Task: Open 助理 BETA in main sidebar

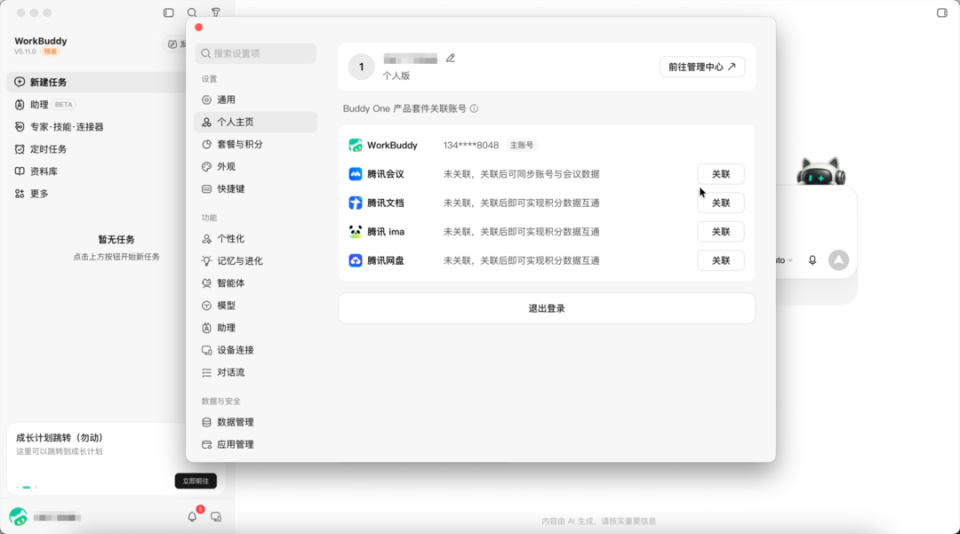Action: (96, 105)
